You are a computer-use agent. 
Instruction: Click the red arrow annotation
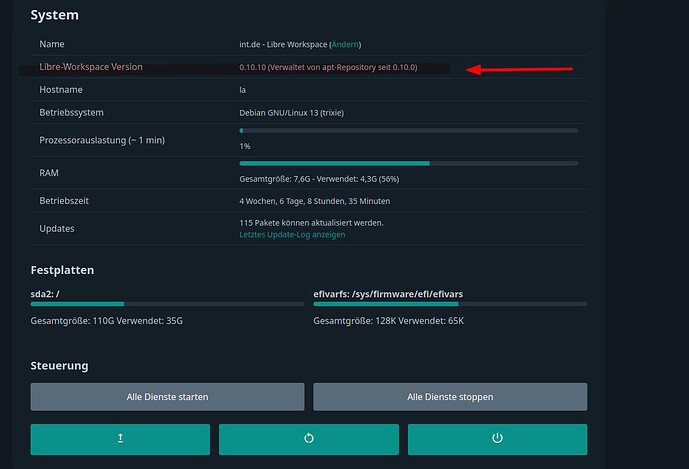(x=520, y=69)
